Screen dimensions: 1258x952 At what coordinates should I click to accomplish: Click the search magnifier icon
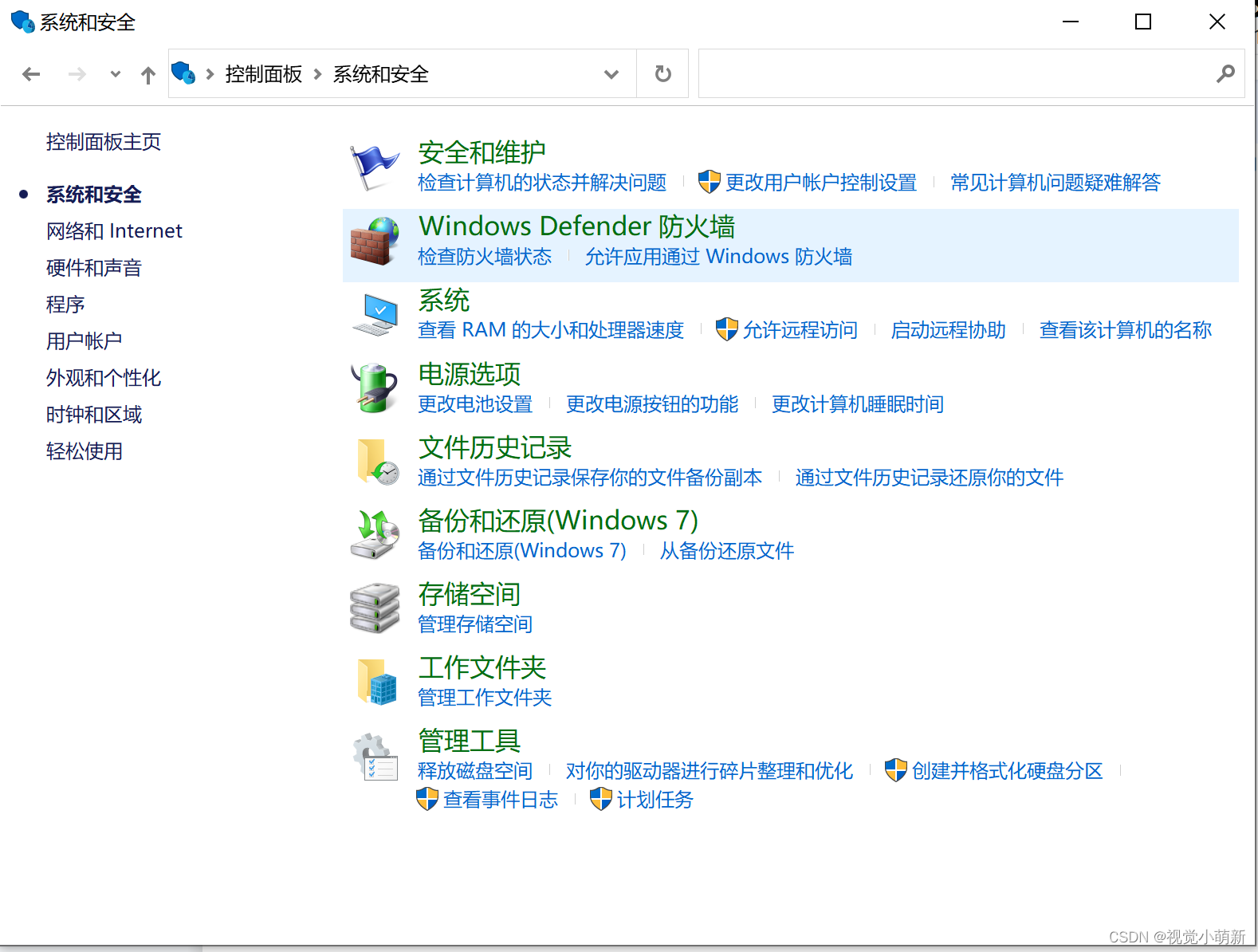point(1225,73)
